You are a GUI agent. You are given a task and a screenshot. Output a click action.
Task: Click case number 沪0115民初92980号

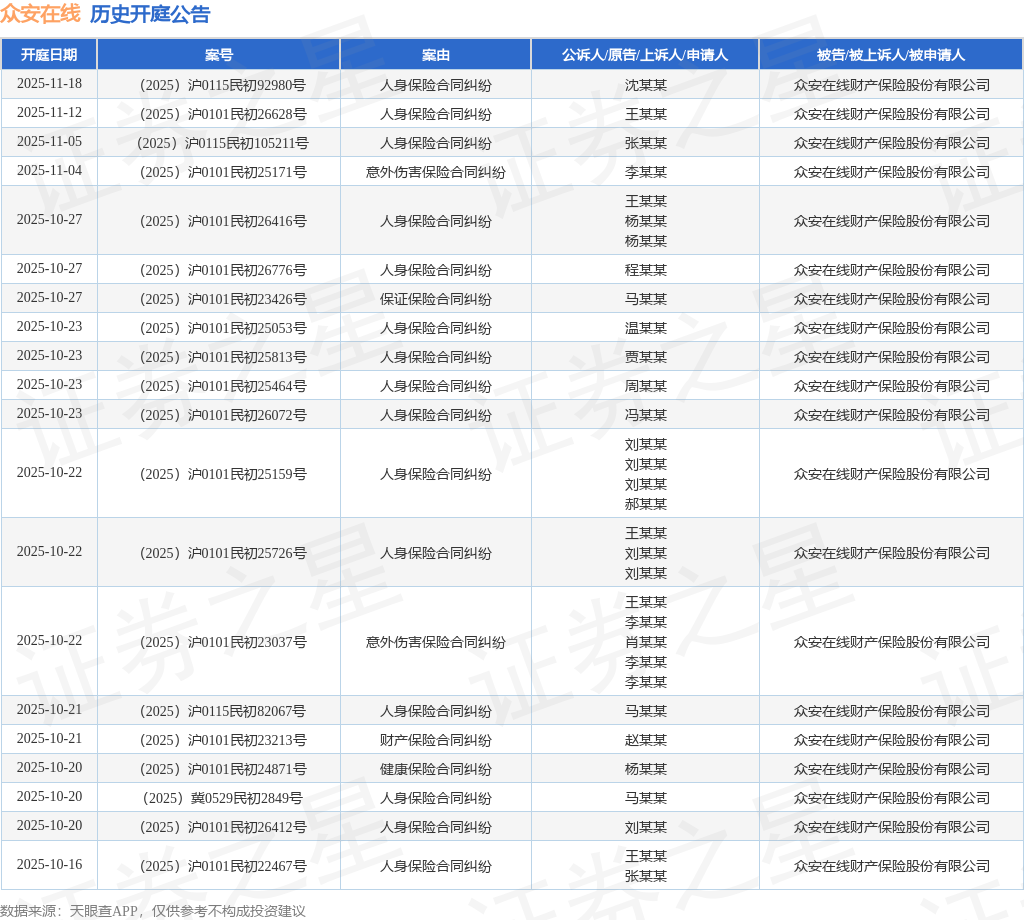[223, 85]
